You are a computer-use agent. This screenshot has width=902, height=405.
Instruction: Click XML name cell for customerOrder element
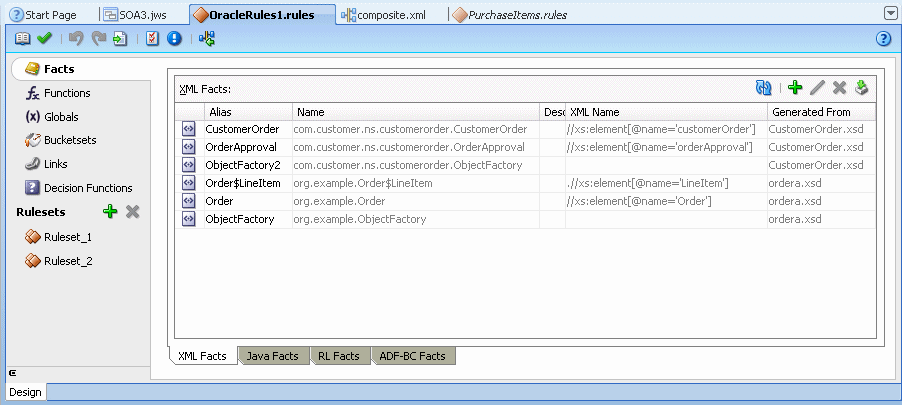[x=666, y=129]
